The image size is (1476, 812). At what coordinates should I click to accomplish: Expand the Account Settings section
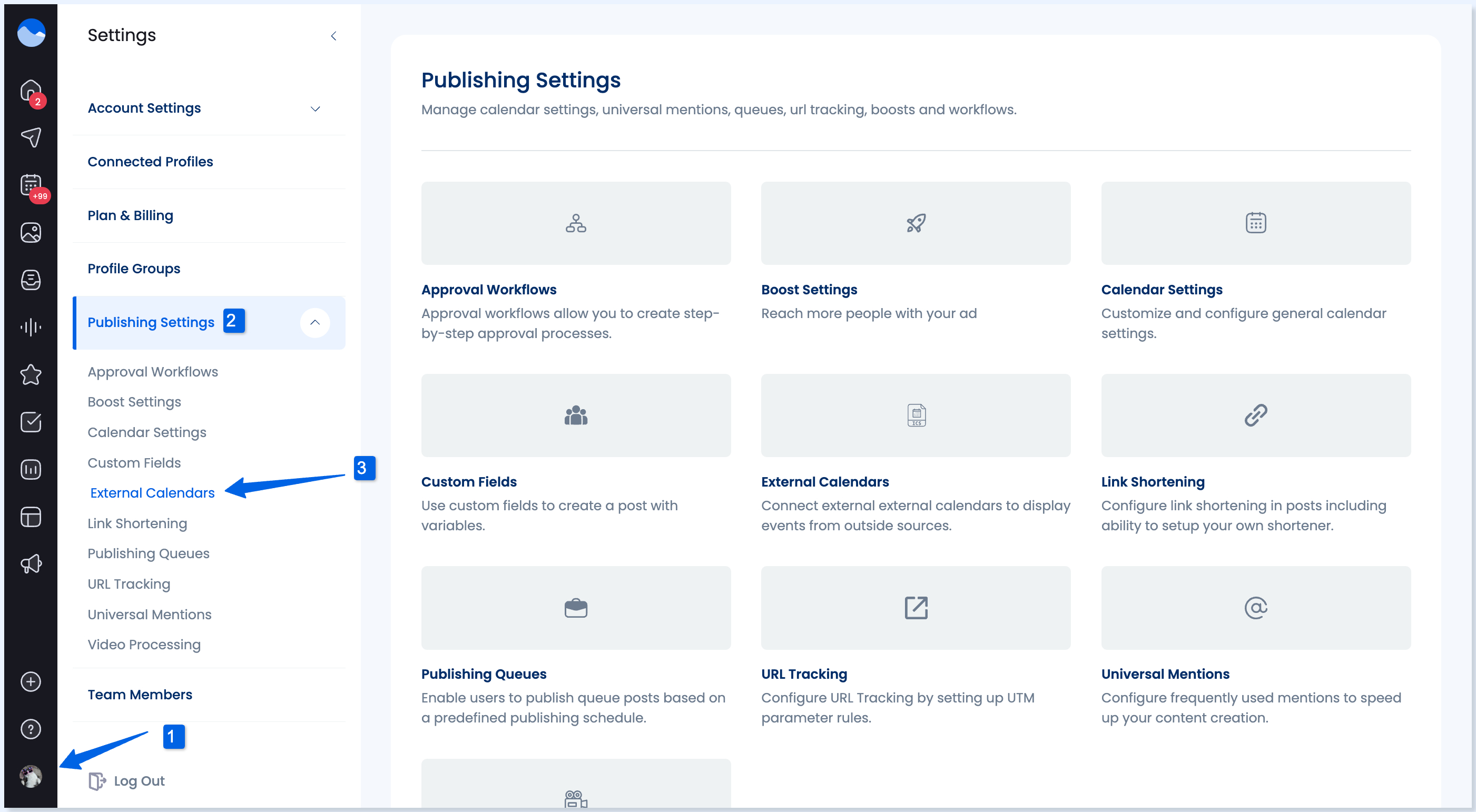click(315, 108)
